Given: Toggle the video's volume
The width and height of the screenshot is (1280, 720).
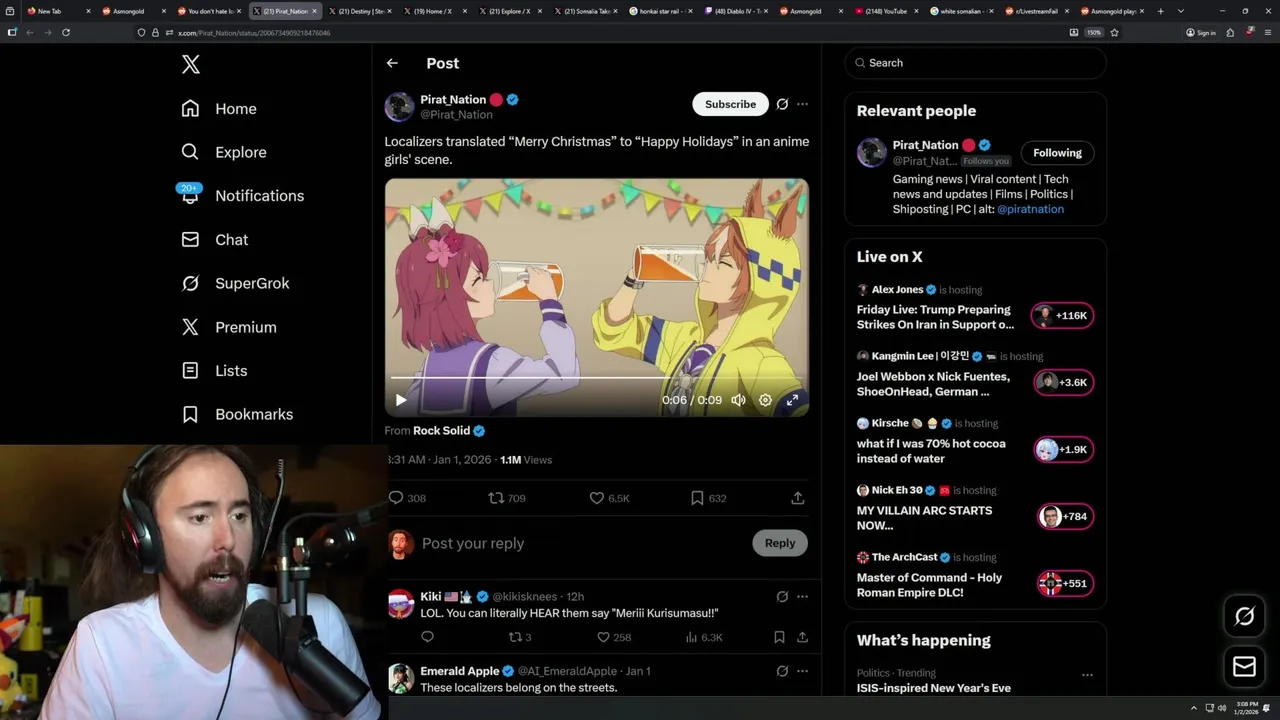Looking at the screenshot, I should click(x=738, y=400).
